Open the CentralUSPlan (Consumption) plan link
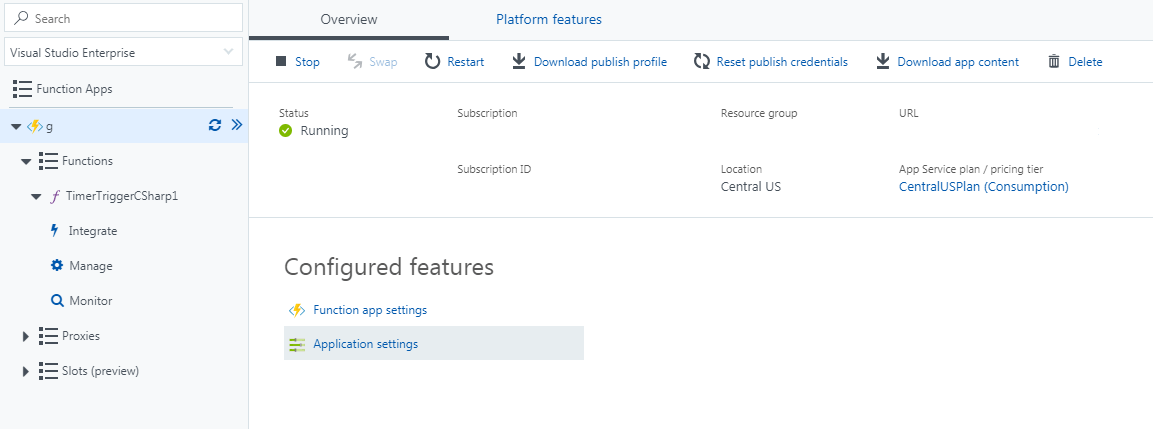This screenshot has width=1153, height=429. tap(983, 187)
